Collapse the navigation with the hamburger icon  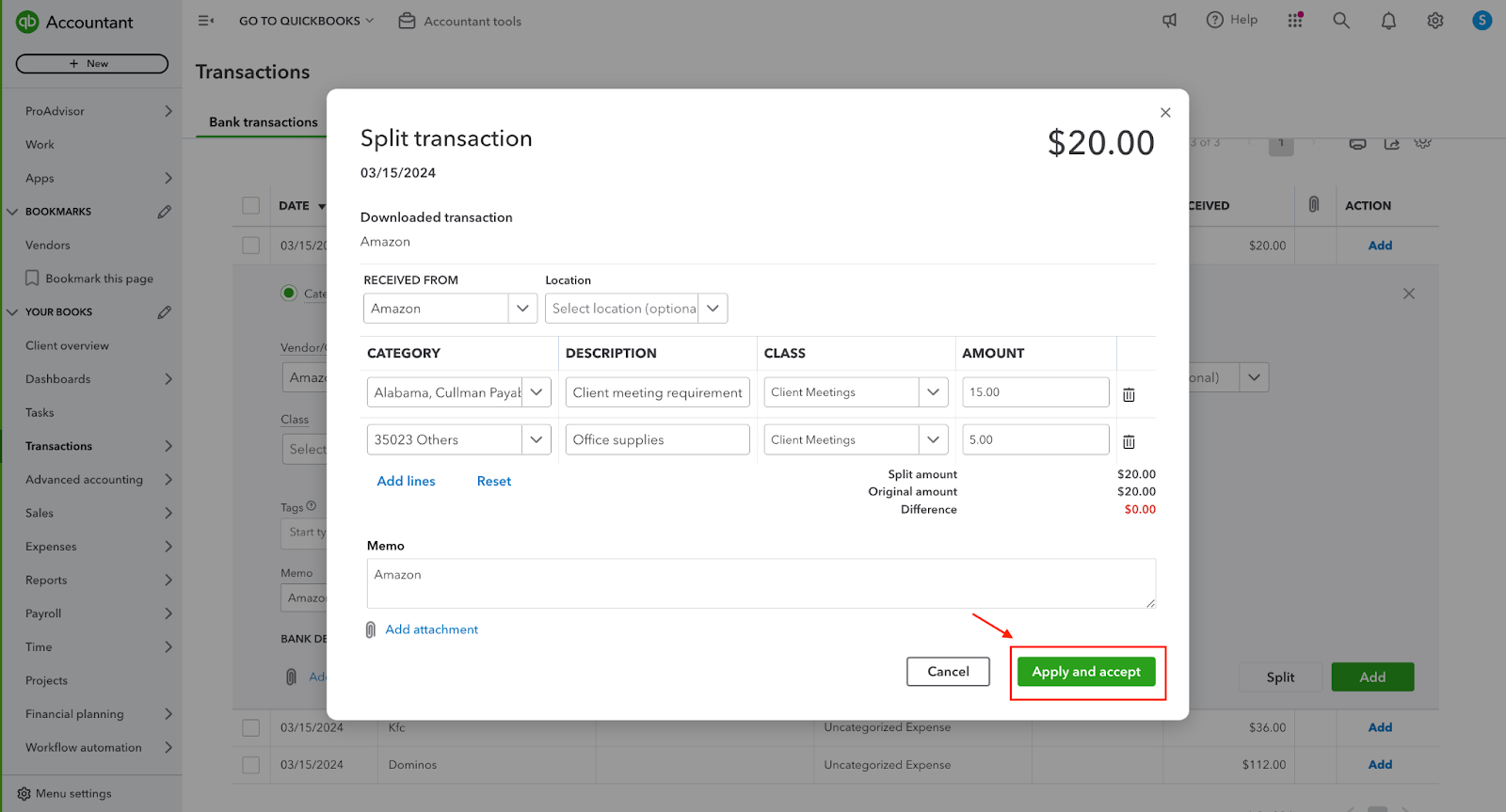205,21
